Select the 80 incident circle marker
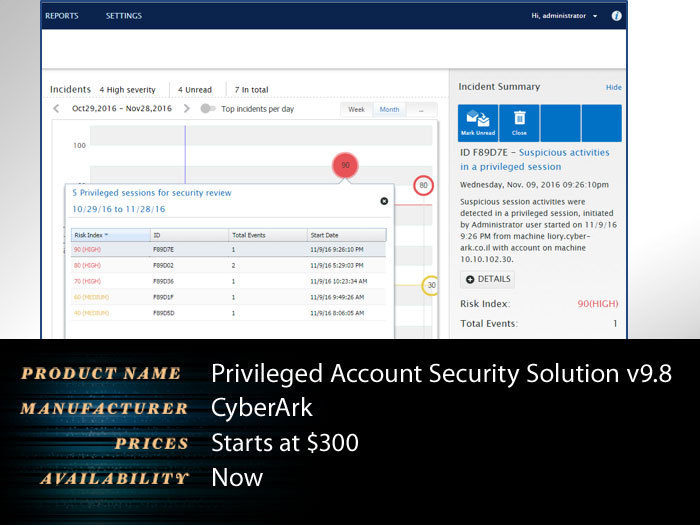The width and height of the screenshot is (700, 525). pyautogui.click(x=423, y=185)
